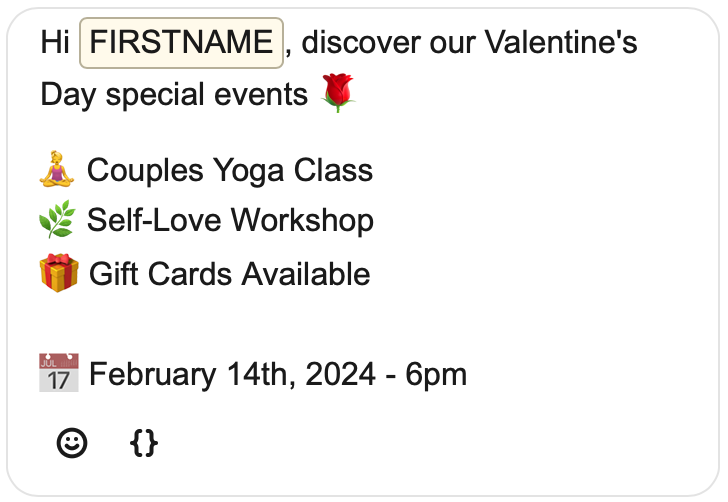Click the word 'Valentine's' in first line
728x502 pixels.
561,42
